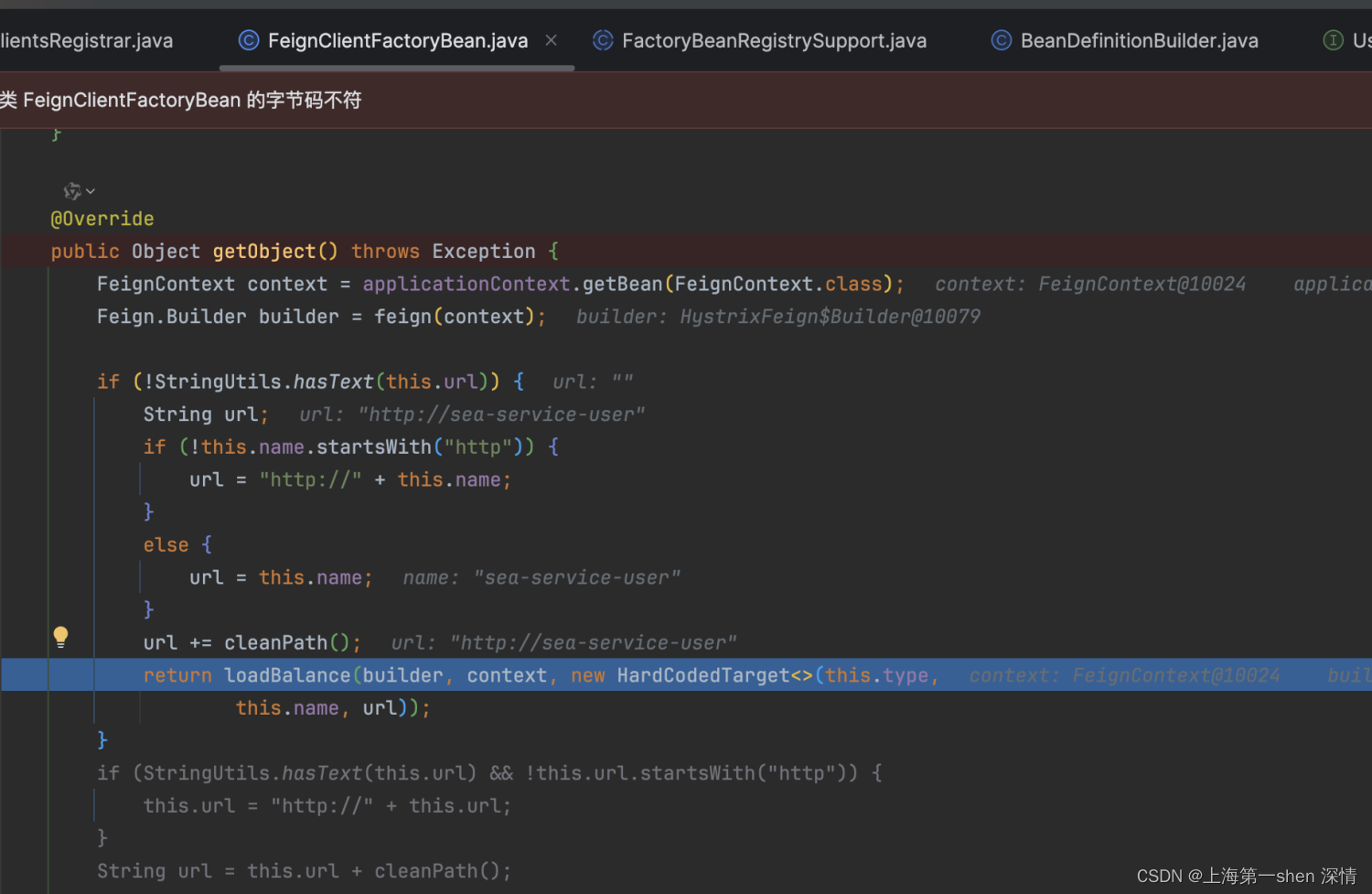Click this.name.startsWith("http") condition
Screen dimensions: 1372x894
(361, 447)
